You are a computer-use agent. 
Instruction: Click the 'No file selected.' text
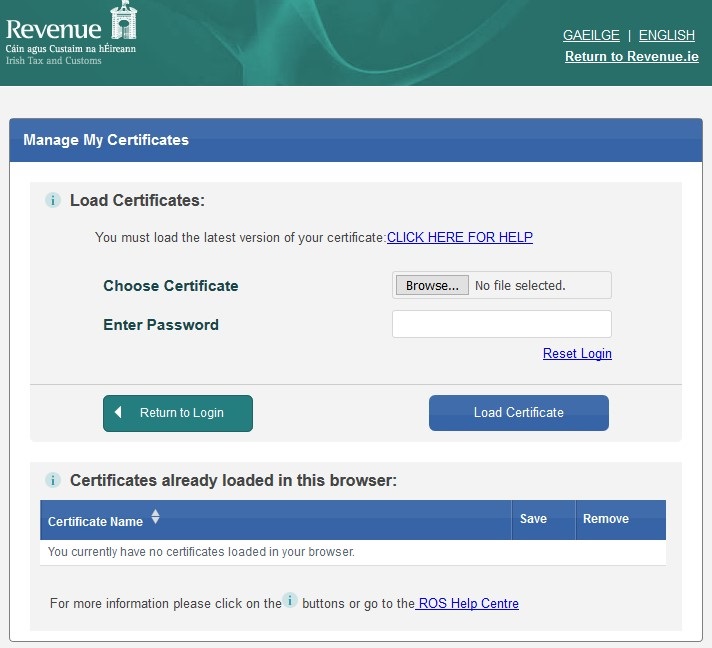click(x=520, y=286)
